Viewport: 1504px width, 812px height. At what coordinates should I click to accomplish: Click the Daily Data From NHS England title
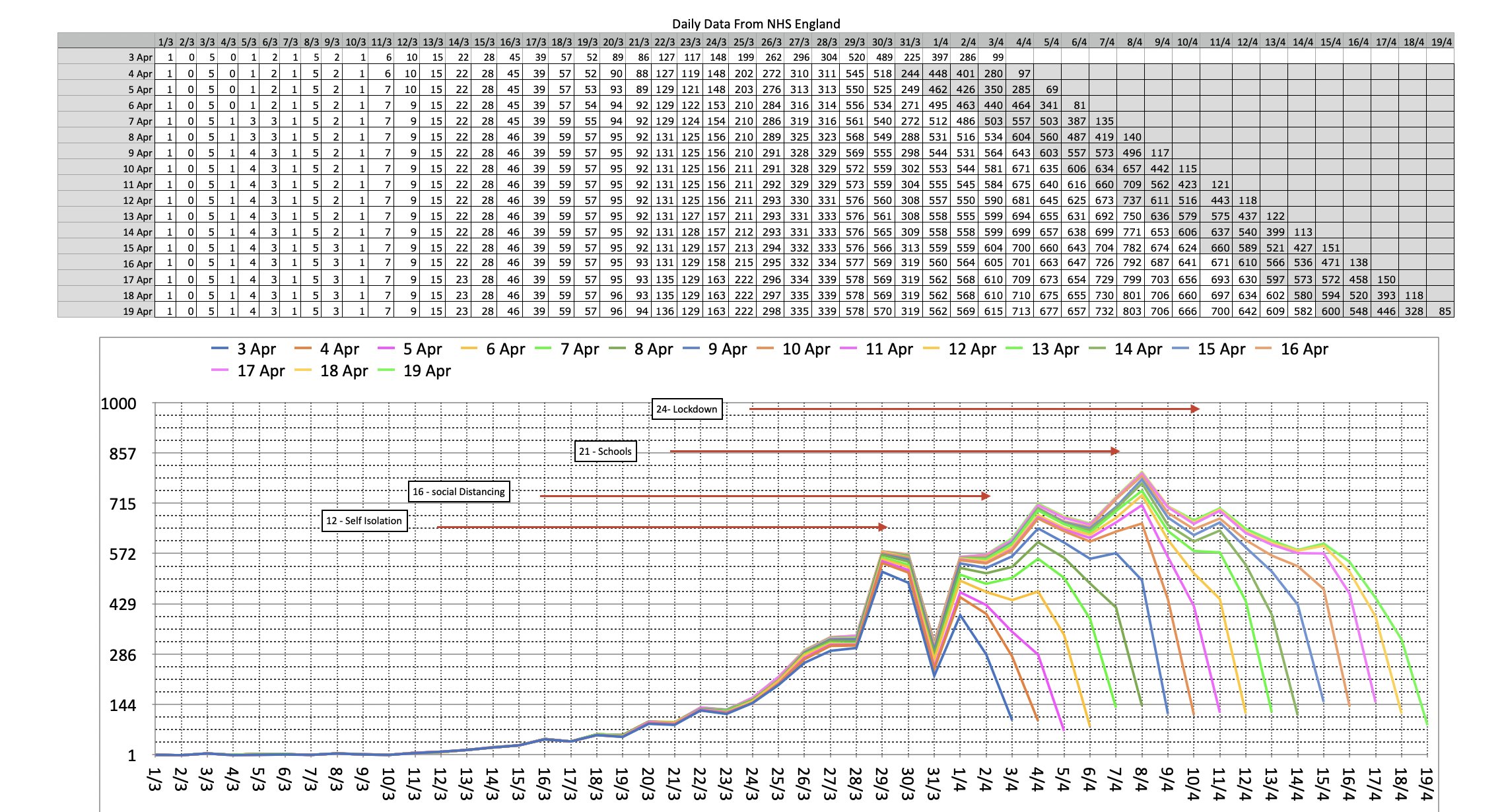coord(755,24)
